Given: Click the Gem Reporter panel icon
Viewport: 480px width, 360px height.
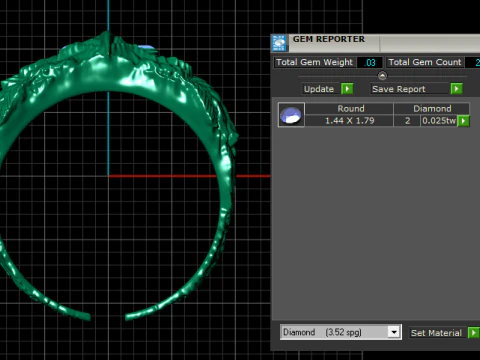Looking at the screenshot, I should [279, 43].
